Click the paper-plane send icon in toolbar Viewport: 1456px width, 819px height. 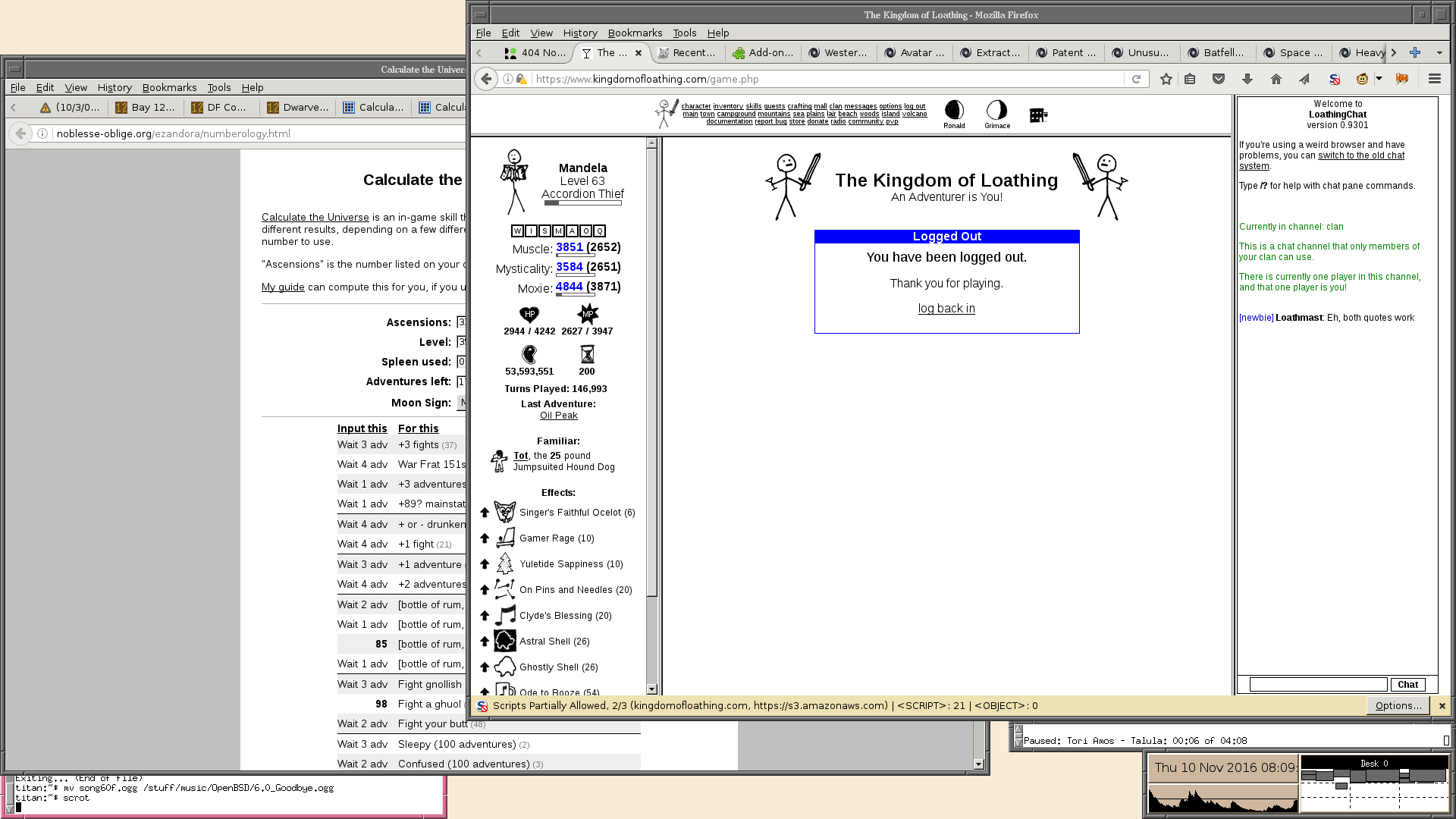coord(1304,79)
